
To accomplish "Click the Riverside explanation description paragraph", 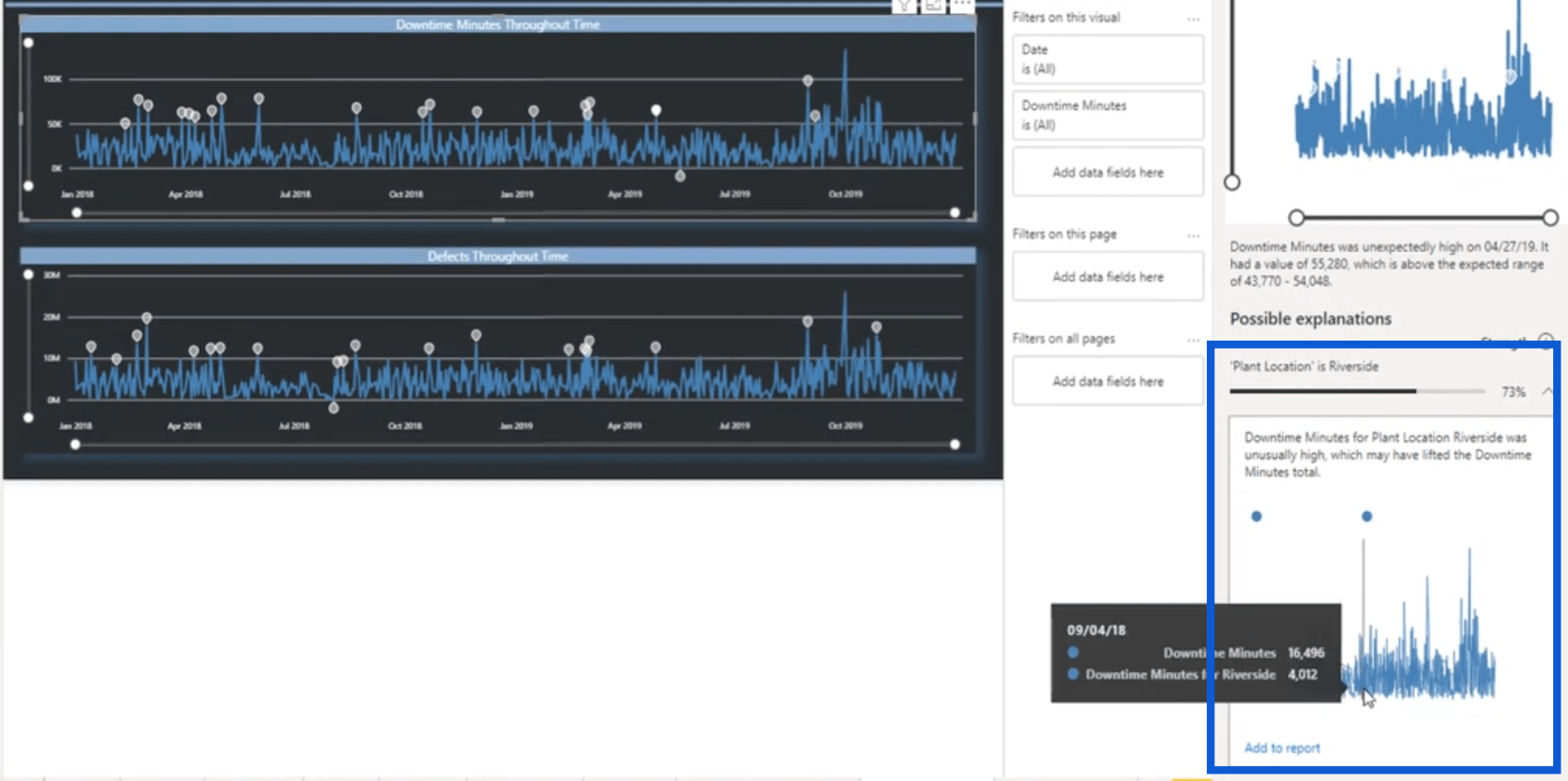I will point(1387,454).
